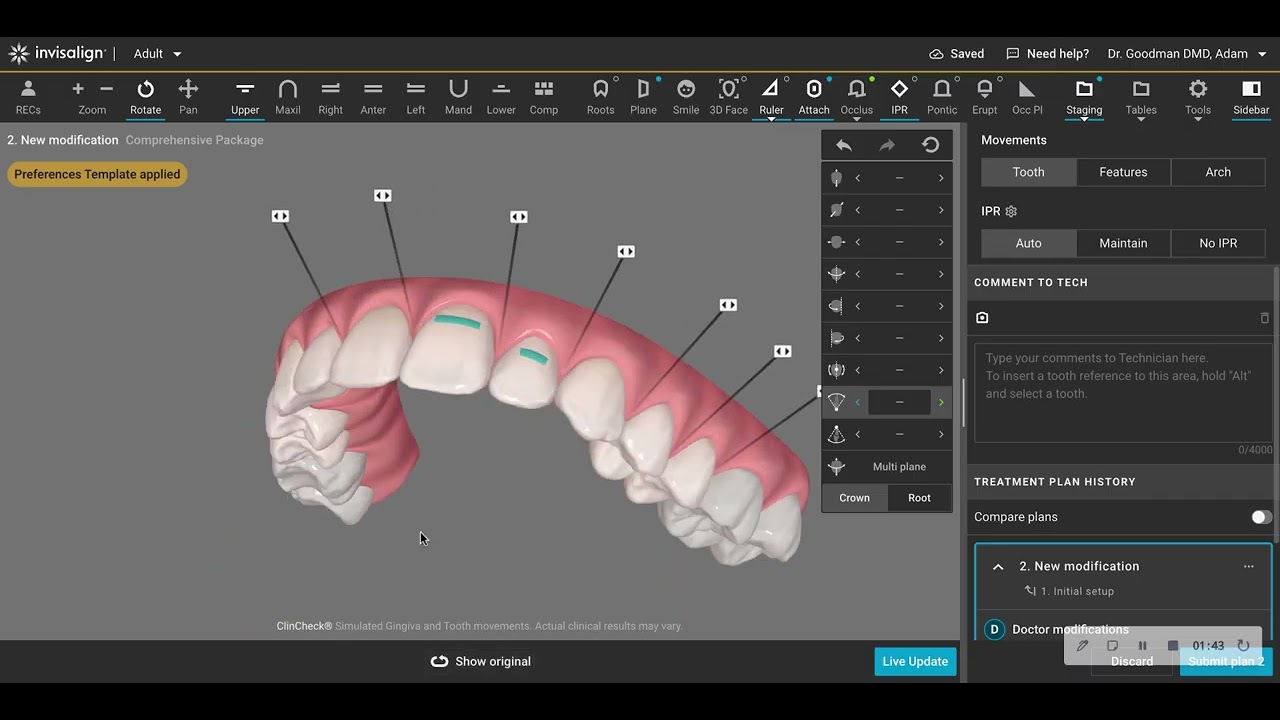This screenshot has width=1280, height=720.
Task: Select the Root tab
Action: (x=919, y=498)
